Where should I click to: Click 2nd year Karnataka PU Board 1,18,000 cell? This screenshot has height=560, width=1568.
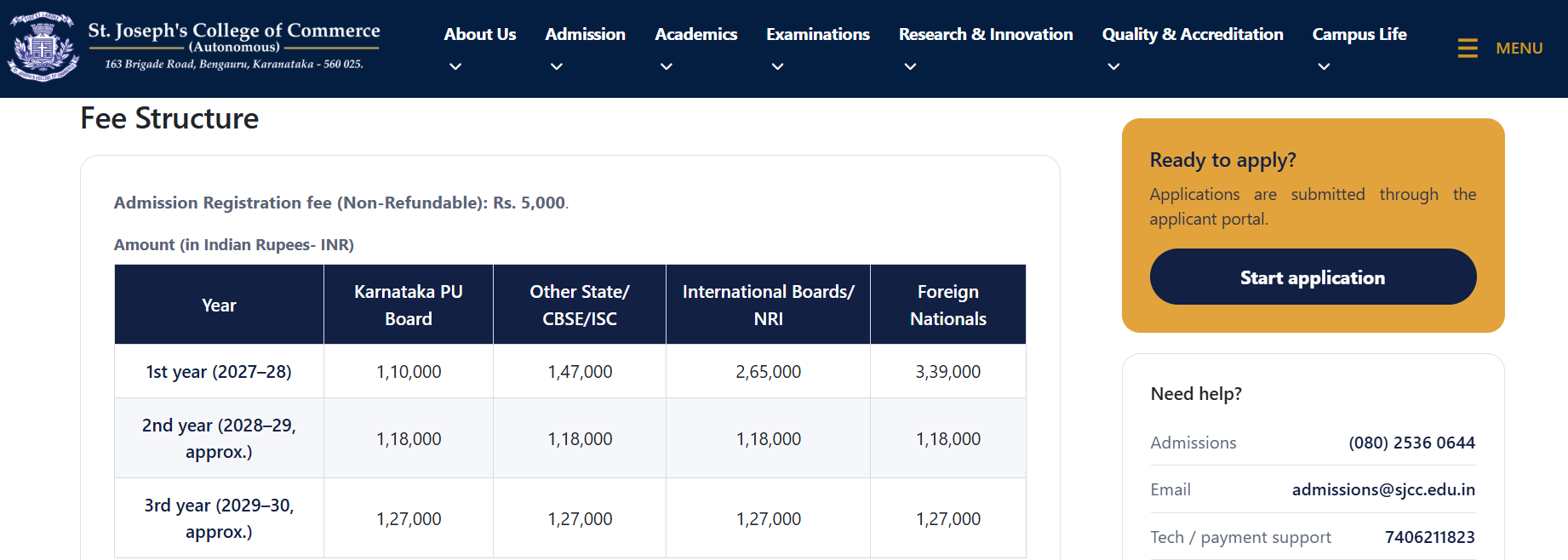[x=409, y=438]
